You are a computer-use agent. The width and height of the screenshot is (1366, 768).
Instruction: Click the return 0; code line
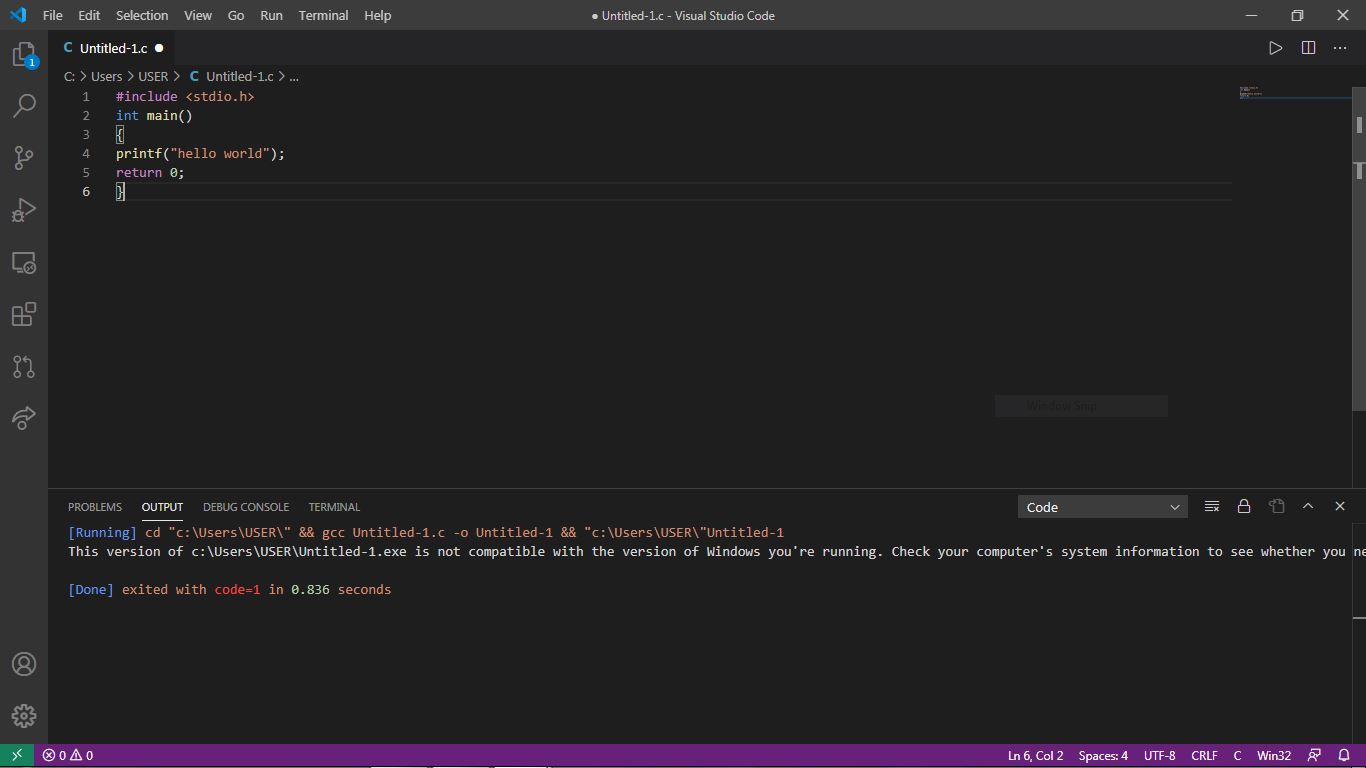click(x=150, y=172)
